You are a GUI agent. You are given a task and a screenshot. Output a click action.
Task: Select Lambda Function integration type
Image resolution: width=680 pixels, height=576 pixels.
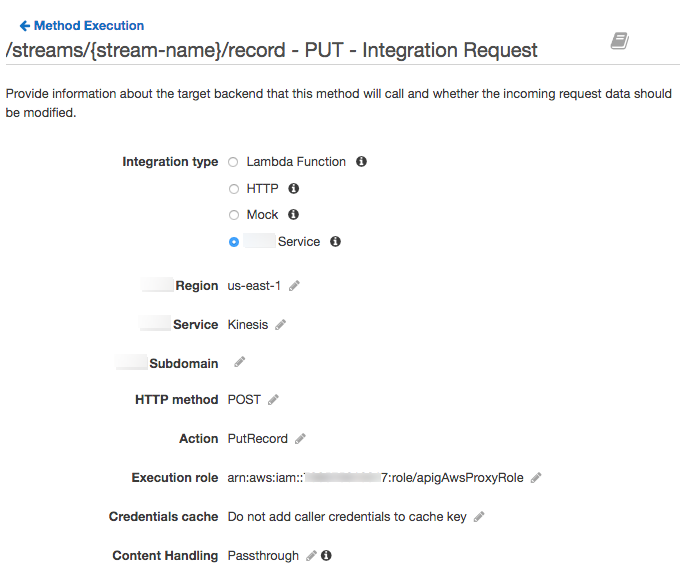click(234, 162)
